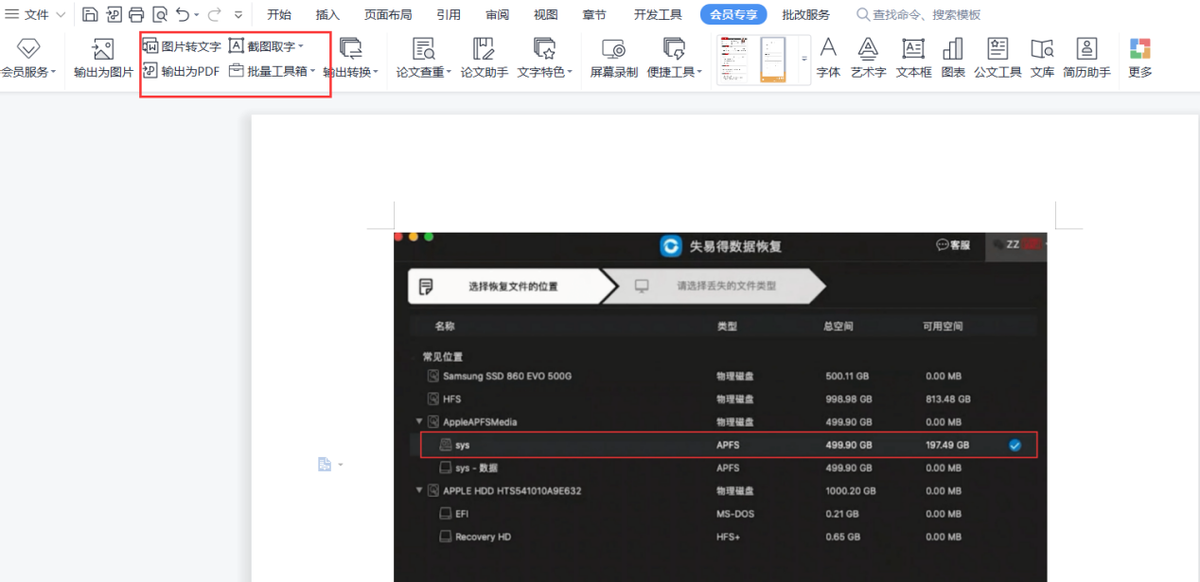
Task: Click 图片转文字 tool
Action: click(x=182, y=46)
